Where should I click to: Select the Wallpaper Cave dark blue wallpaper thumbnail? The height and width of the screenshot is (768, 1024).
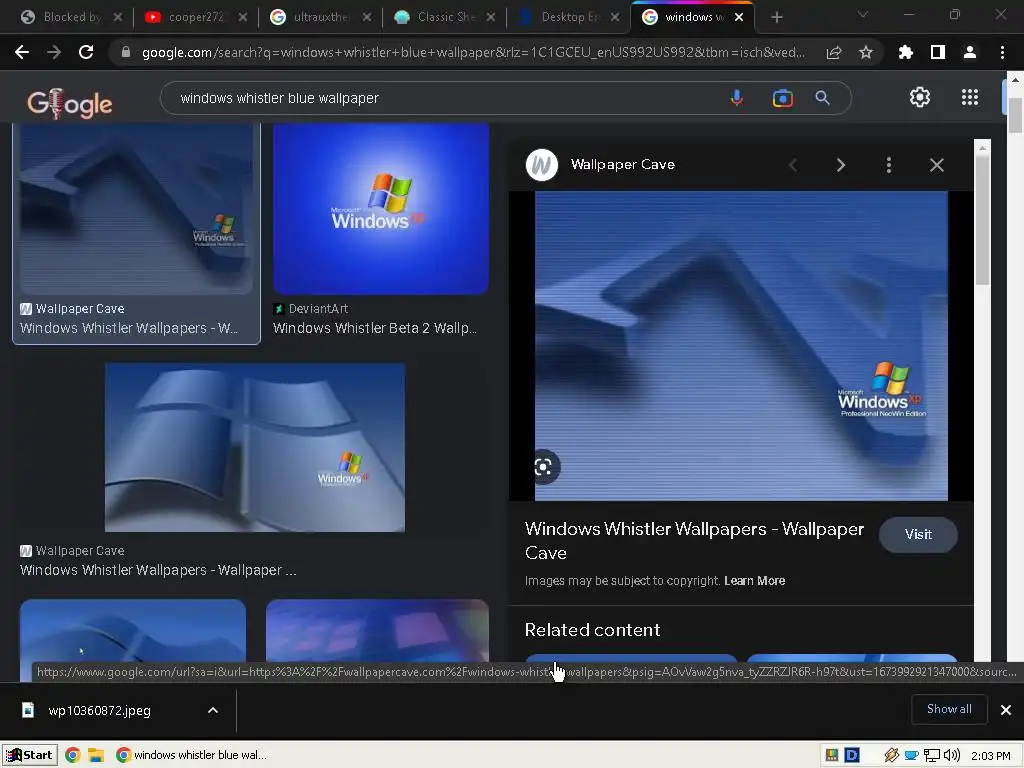(136, 208)
